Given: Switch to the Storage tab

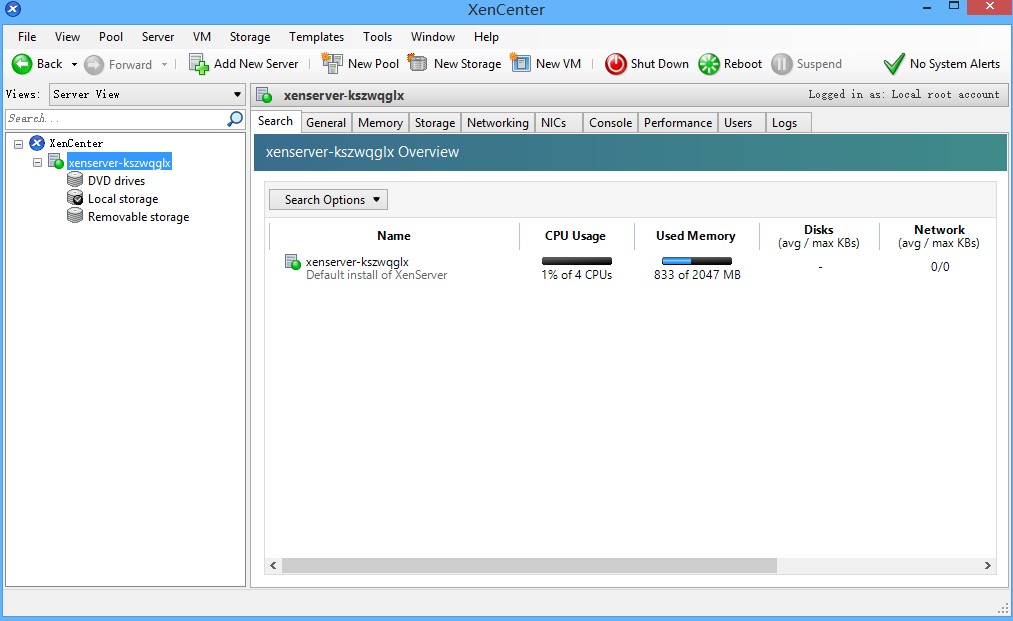Looking at the screenshot, I should pos(435,123).
